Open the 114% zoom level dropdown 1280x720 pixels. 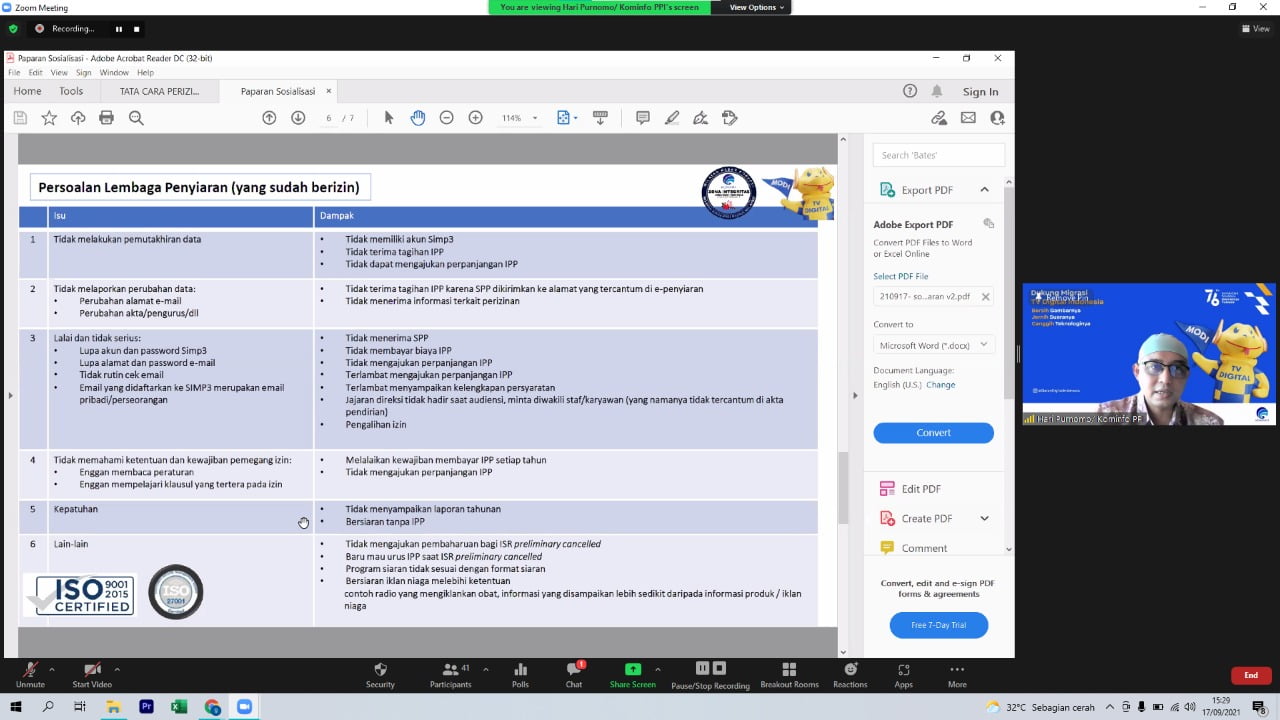coord(520,118)
